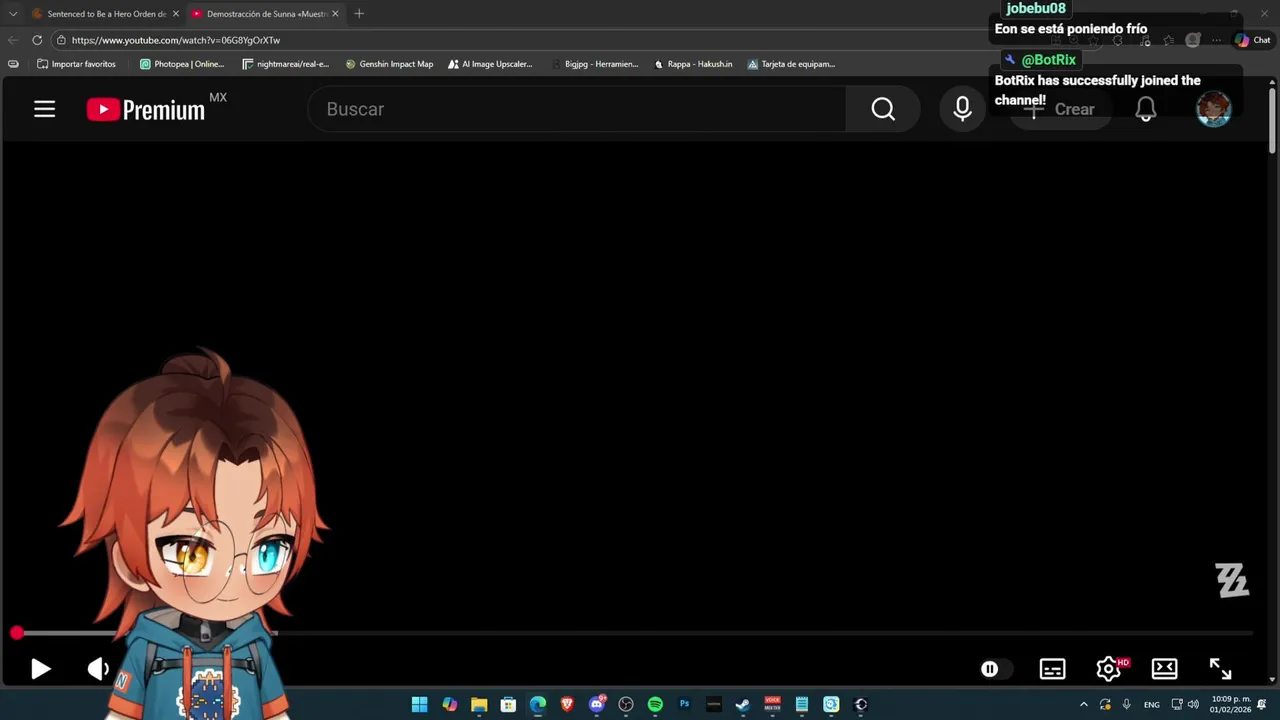Image resolution: width=1280 pixels, height=720 pixels.
Task: Open Spotify from the taskbar
Action: pos(655,704)
